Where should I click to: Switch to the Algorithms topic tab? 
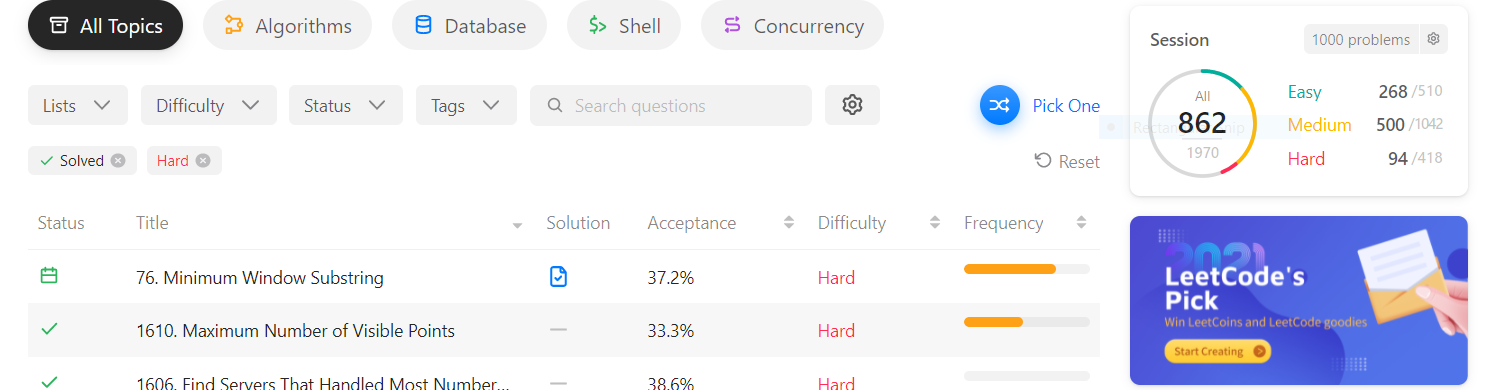click(287, 26)
